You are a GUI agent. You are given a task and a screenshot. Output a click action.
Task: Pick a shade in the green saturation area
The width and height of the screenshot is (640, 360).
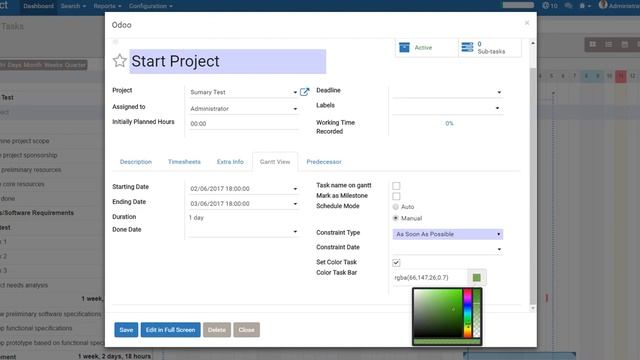click(438, 313)
